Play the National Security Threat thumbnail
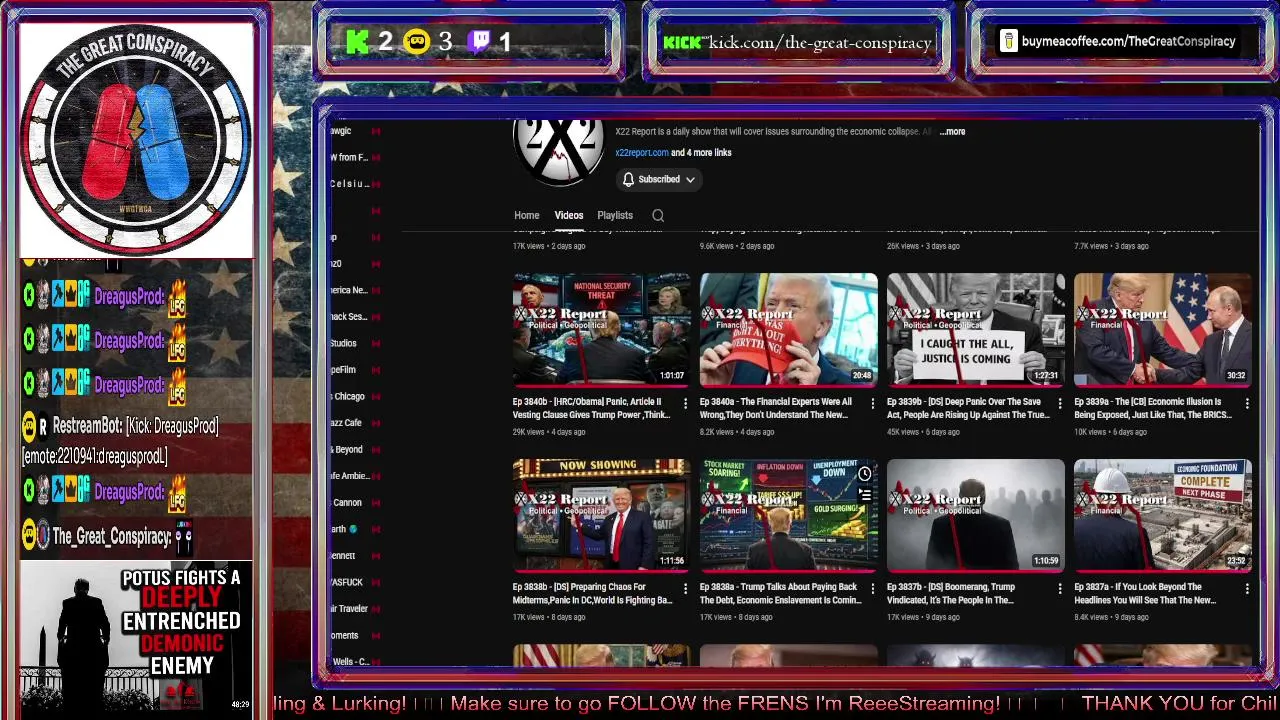 pos(601,329)
